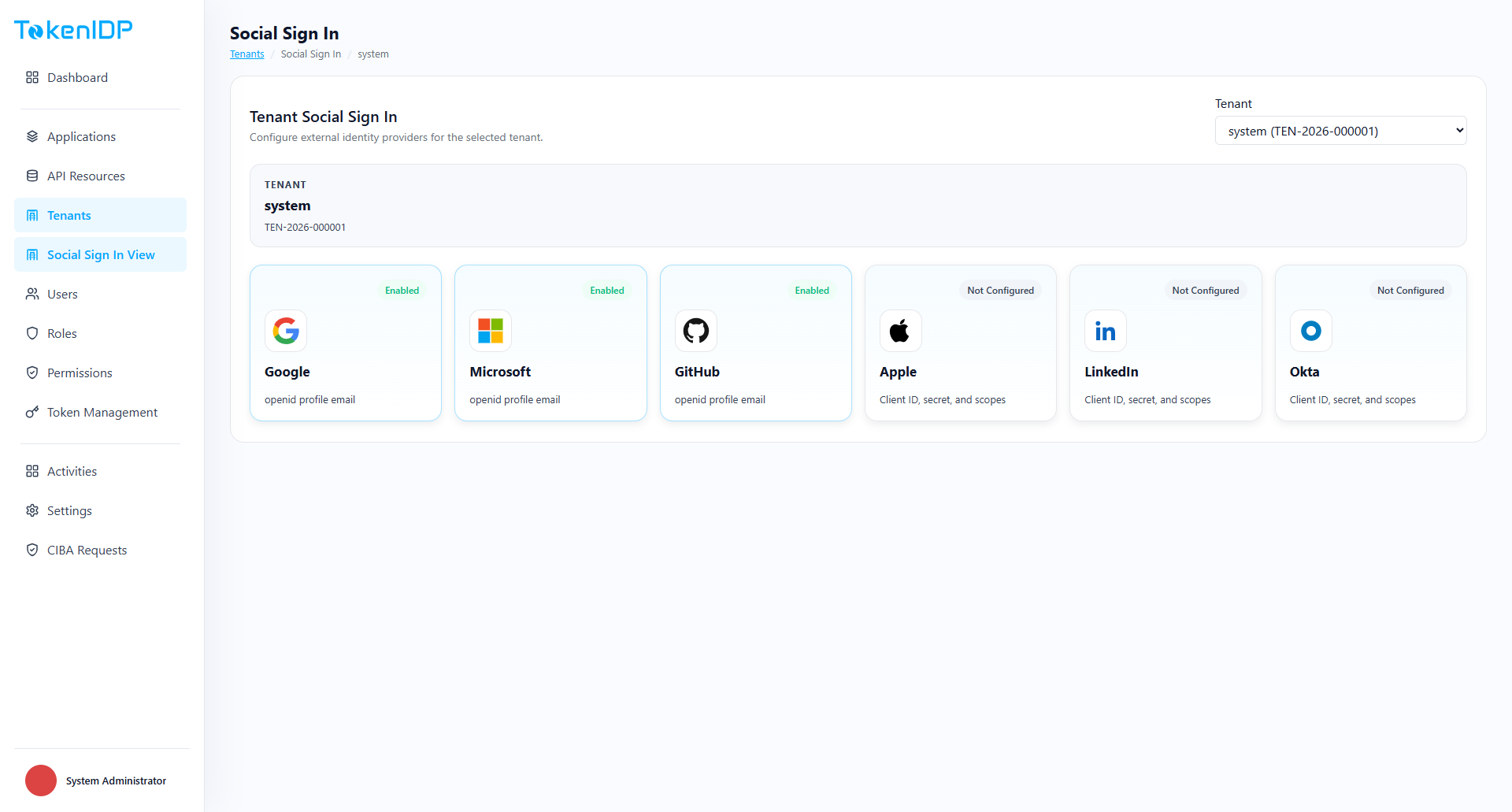Image resolution: width=1512 pixels, height=812 pixels.
Task: Click the CIBA Requests shield icon
Action: pos(32,550)
